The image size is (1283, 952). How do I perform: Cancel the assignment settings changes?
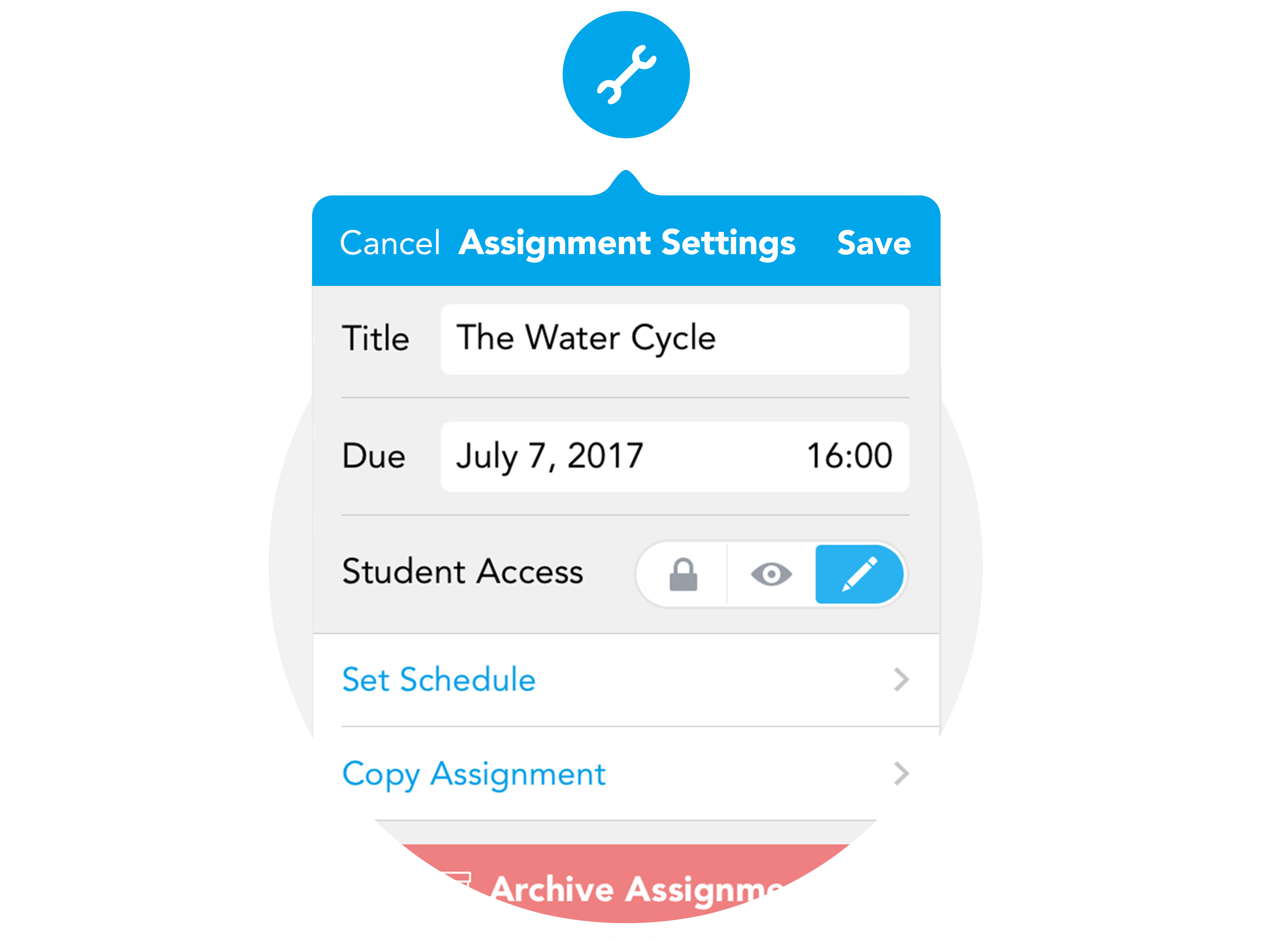(390, 243)
